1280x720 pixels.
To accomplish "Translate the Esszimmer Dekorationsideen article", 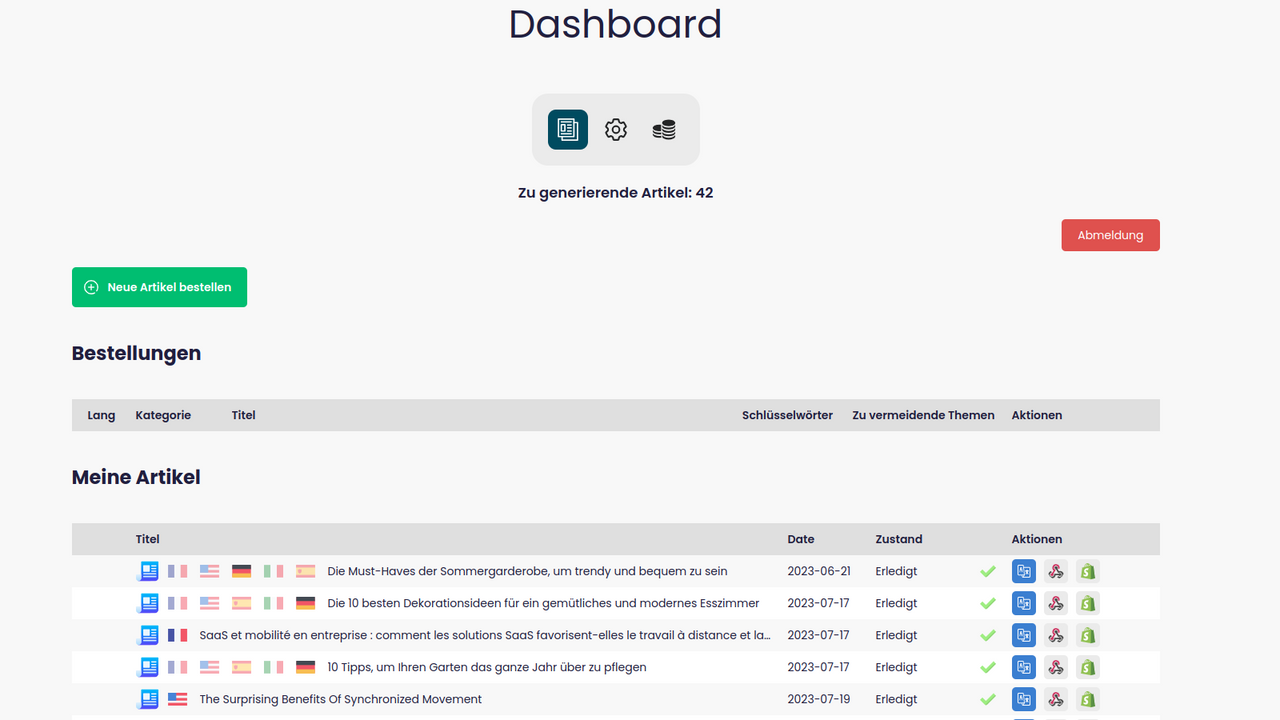I will pos(1024,603).
